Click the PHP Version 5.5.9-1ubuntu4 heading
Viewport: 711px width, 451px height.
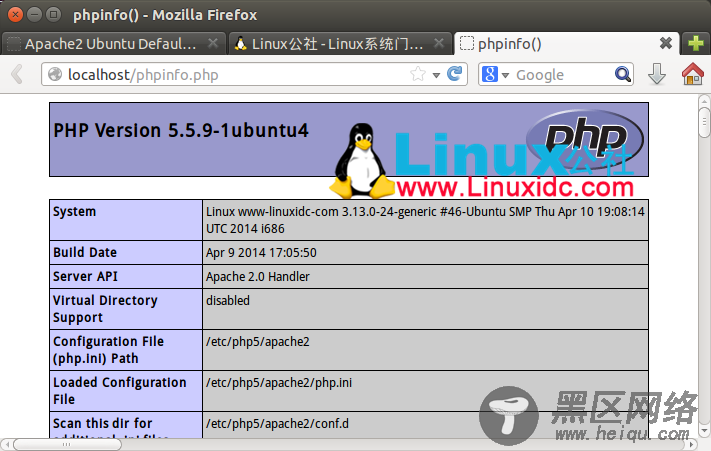pyautogui.click(x=181, y=131)
